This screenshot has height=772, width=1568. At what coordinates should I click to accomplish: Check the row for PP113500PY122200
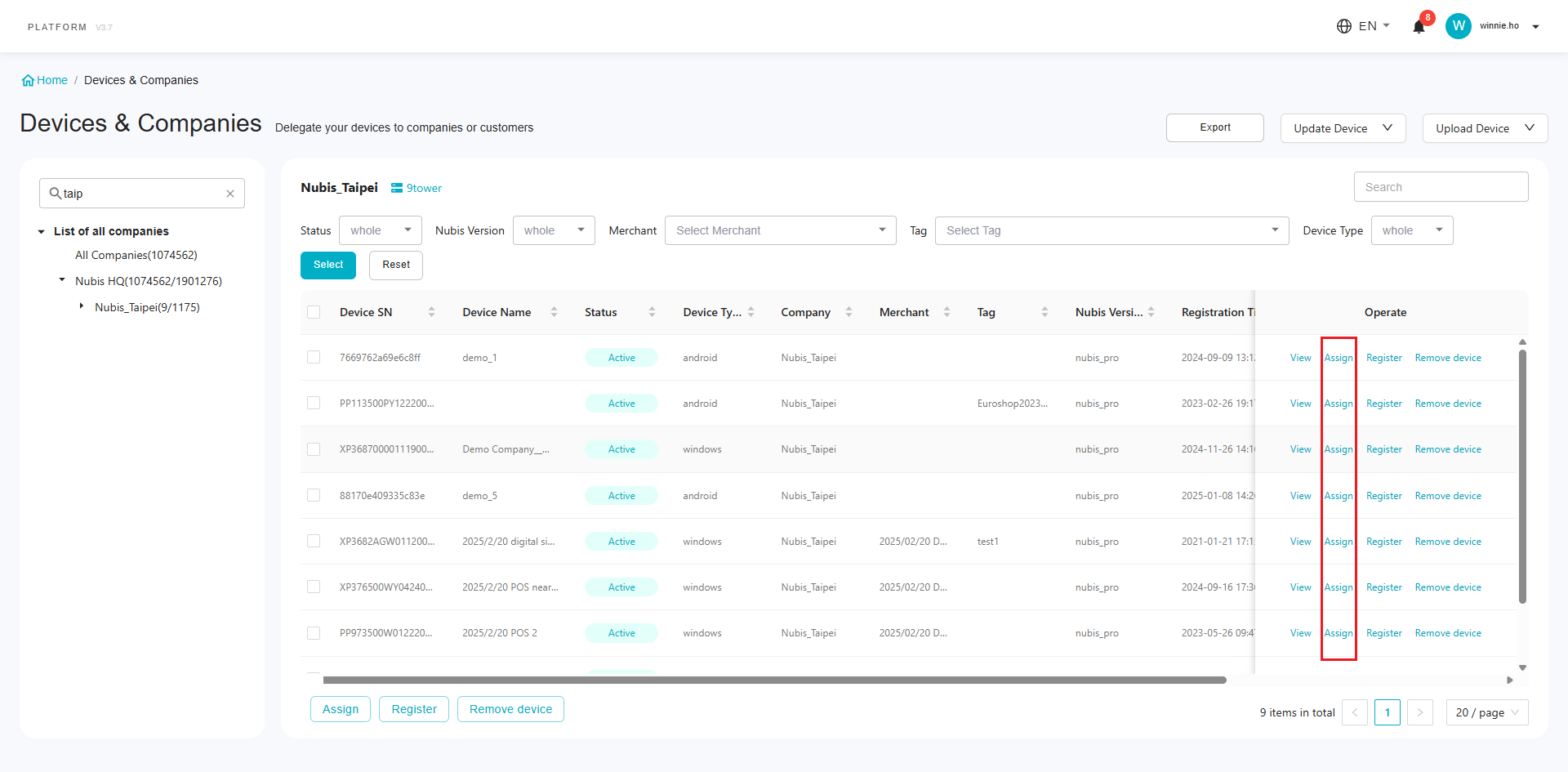pyautogui.click(x=314, y=403)
